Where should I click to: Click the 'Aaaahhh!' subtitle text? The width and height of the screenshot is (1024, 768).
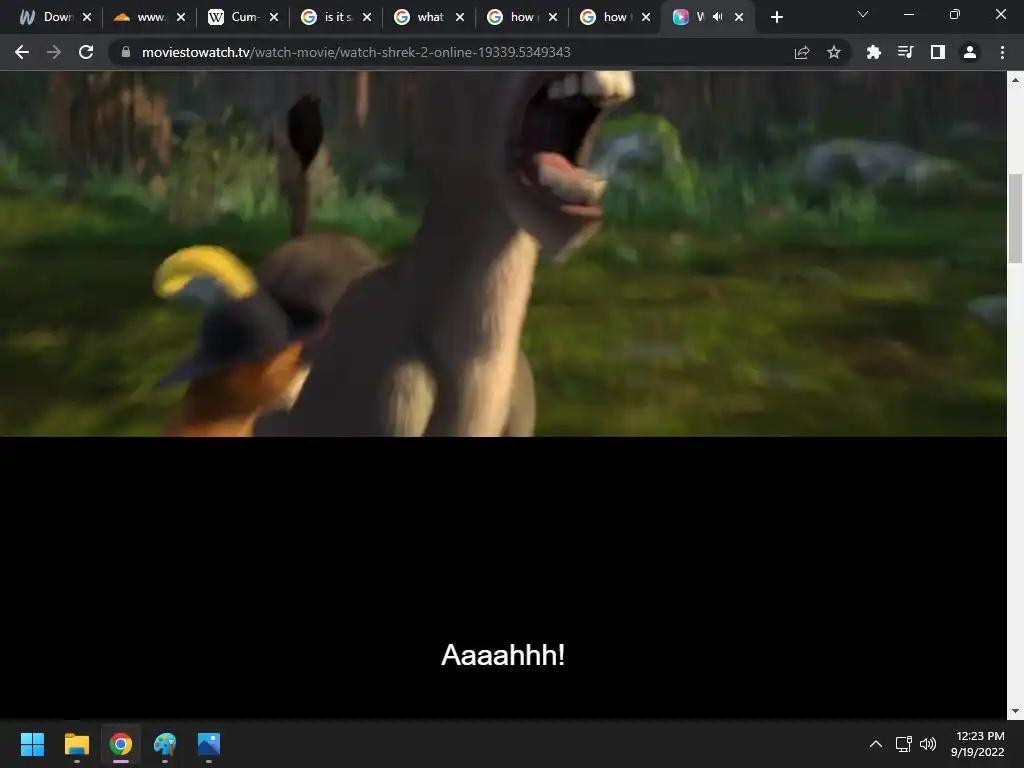coord(503,655)
